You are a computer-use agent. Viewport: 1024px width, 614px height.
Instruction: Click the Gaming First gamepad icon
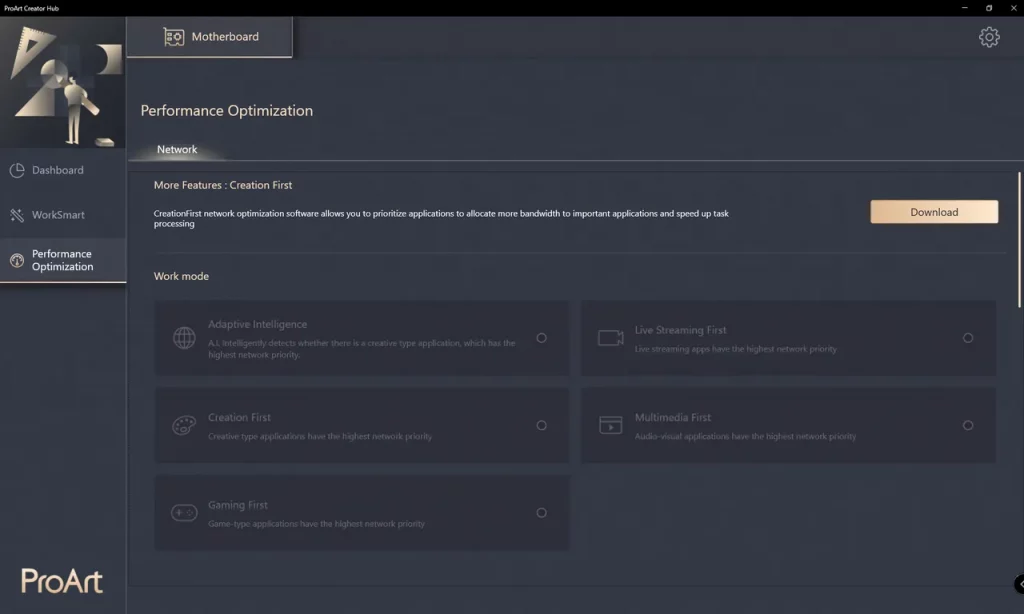click(184, 513)
